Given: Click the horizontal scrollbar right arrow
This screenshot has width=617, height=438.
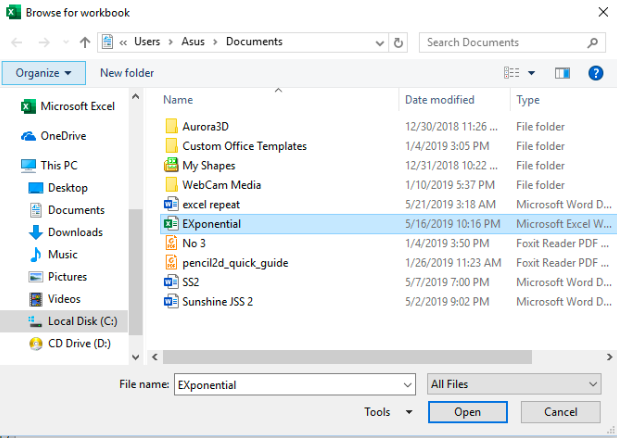Looking at the screenshot, I should (x=609, y=357).
